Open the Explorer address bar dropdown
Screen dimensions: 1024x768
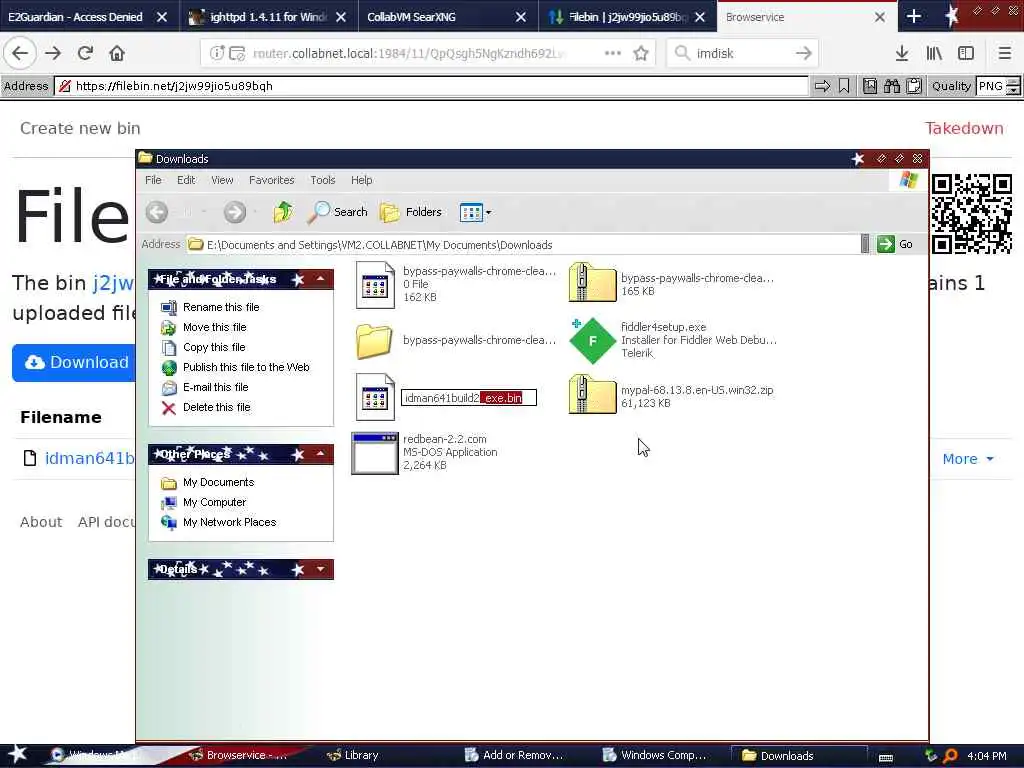point(865,244)
